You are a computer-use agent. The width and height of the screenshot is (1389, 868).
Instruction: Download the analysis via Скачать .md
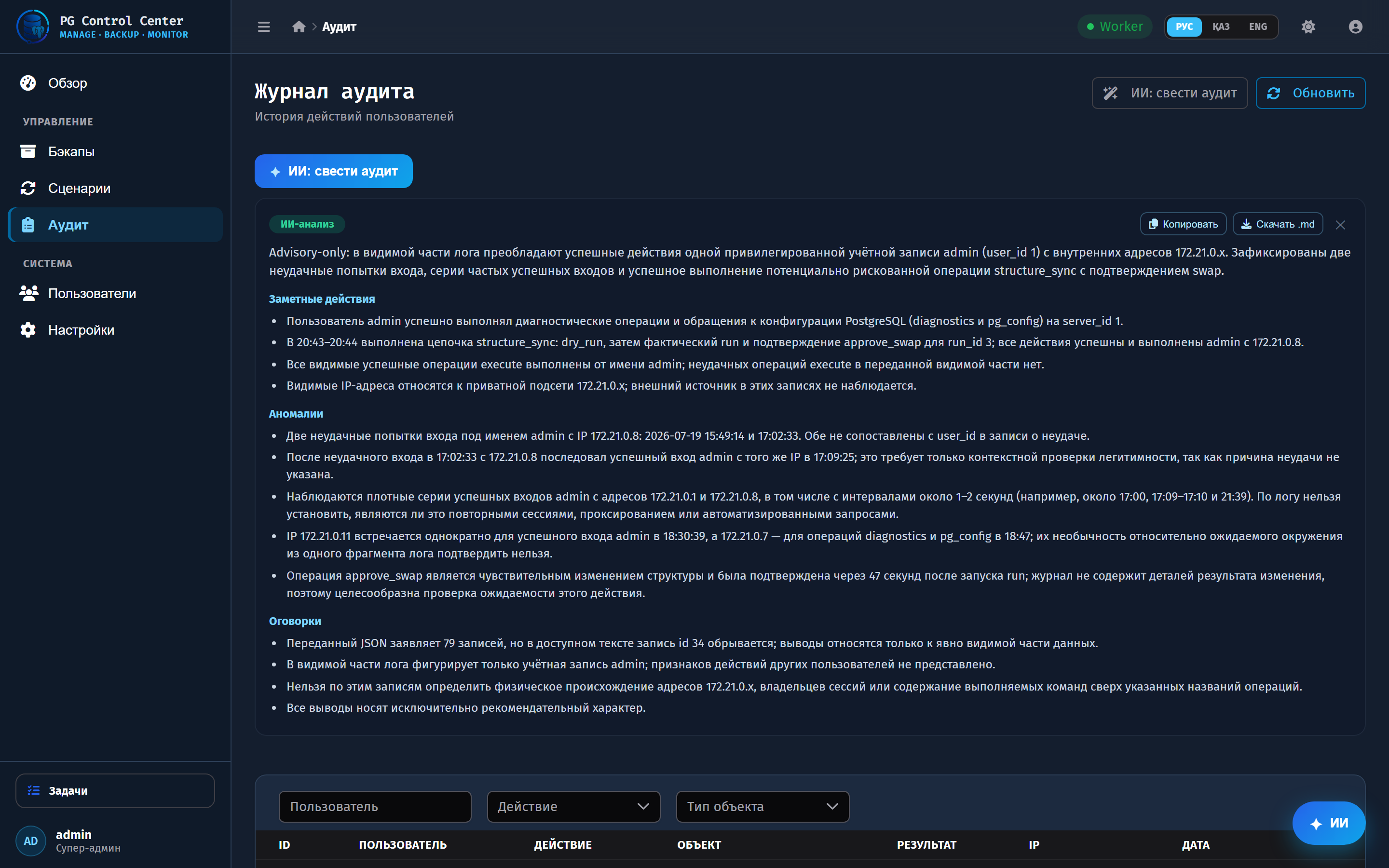tap(1278, 224)
